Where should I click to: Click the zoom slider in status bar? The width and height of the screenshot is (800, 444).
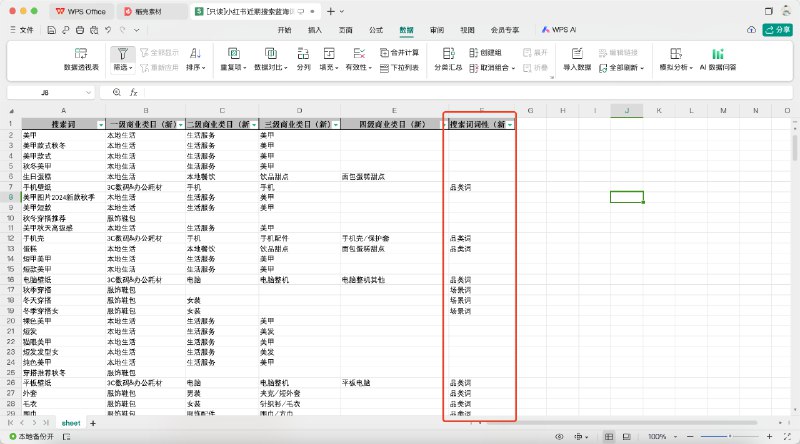(x=730, y=436)
